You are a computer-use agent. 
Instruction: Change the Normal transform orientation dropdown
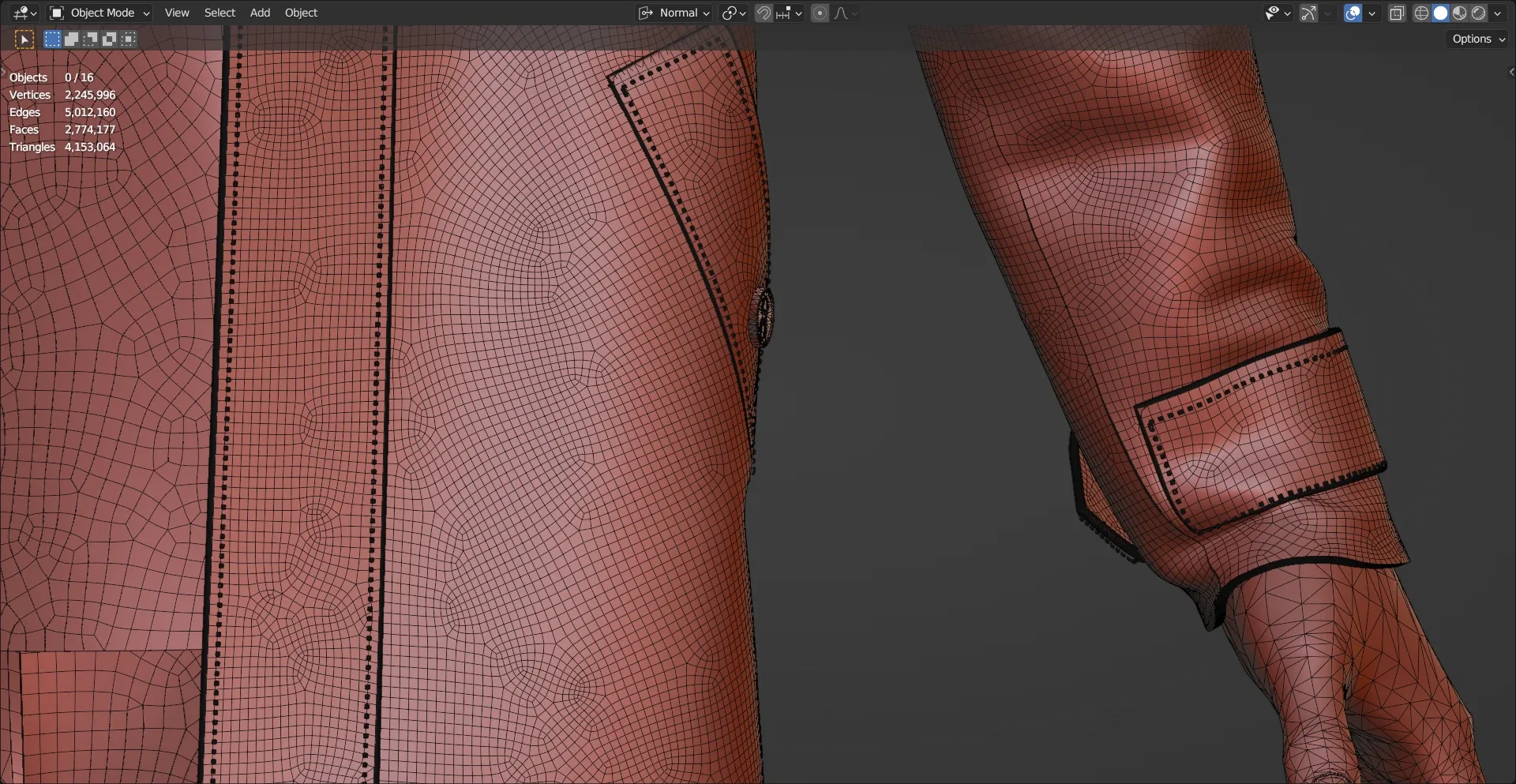pos(674,13)
